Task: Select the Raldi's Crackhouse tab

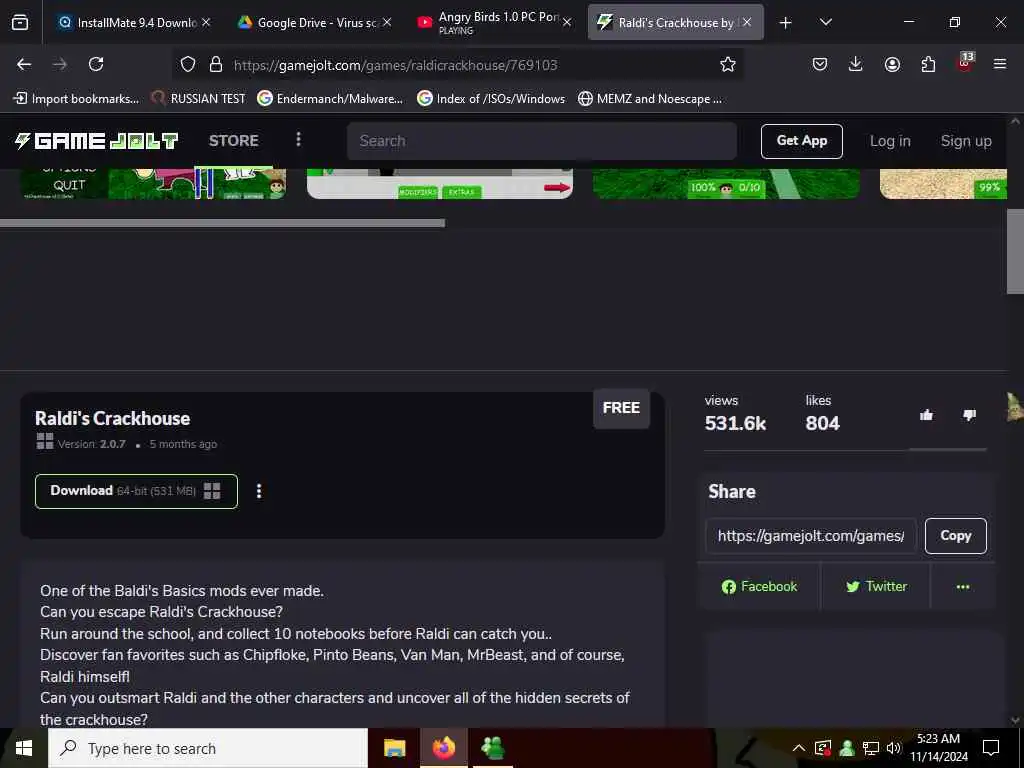Action: (675, 22)
